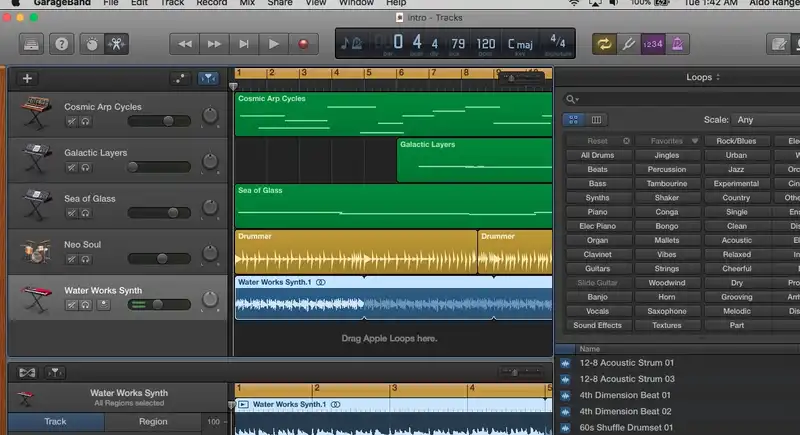The width and height of the screenshot is (800, 435).
Task: Switch loop browser to column view
Action: (596, 120)
